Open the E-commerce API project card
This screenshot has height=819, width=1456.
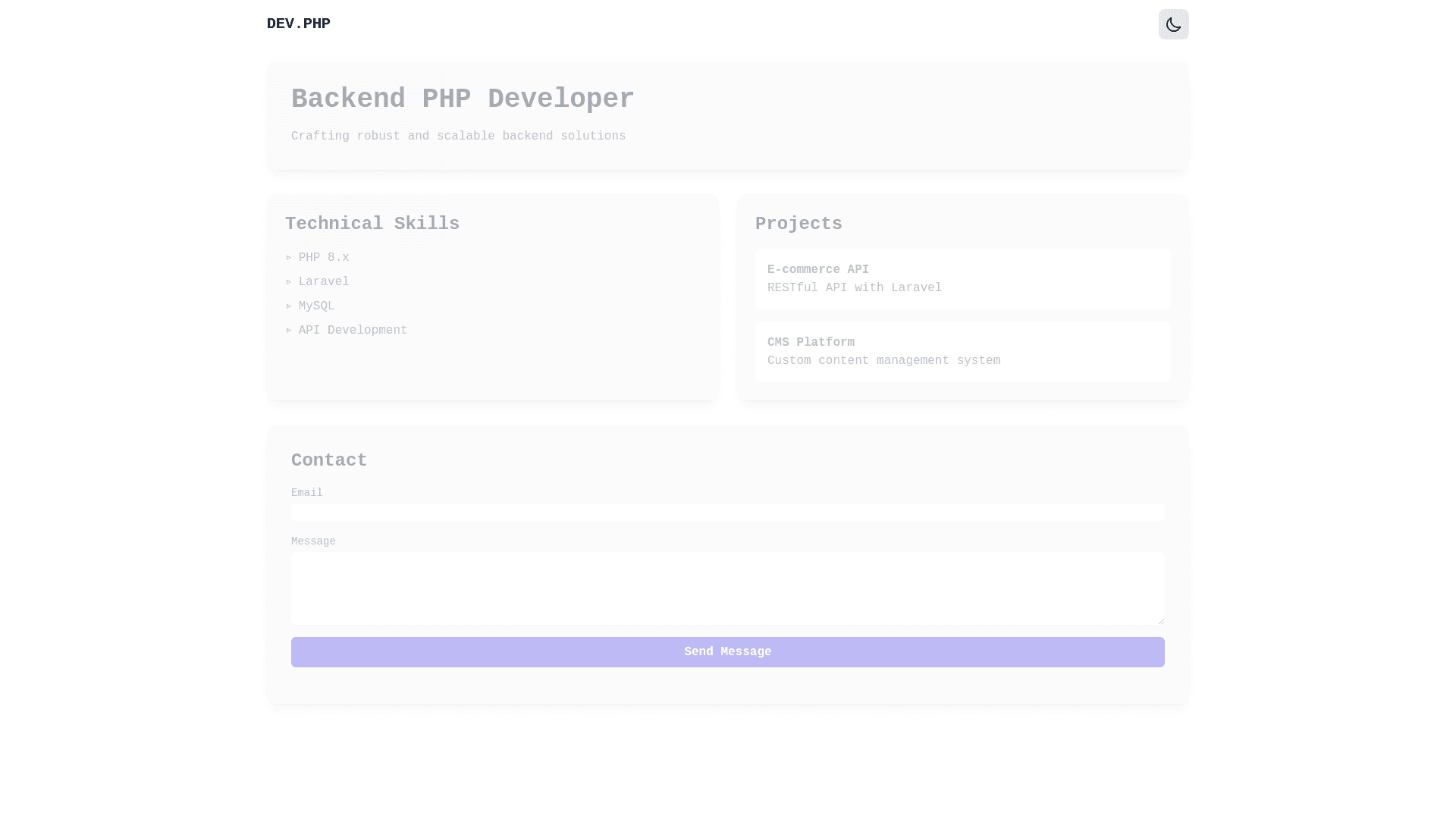[962, 279]
